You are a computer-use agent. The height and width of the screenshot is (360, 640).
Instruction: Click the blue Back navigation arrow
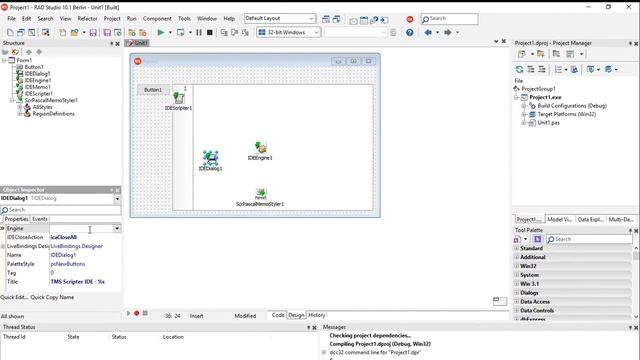[x=428, y=32]
